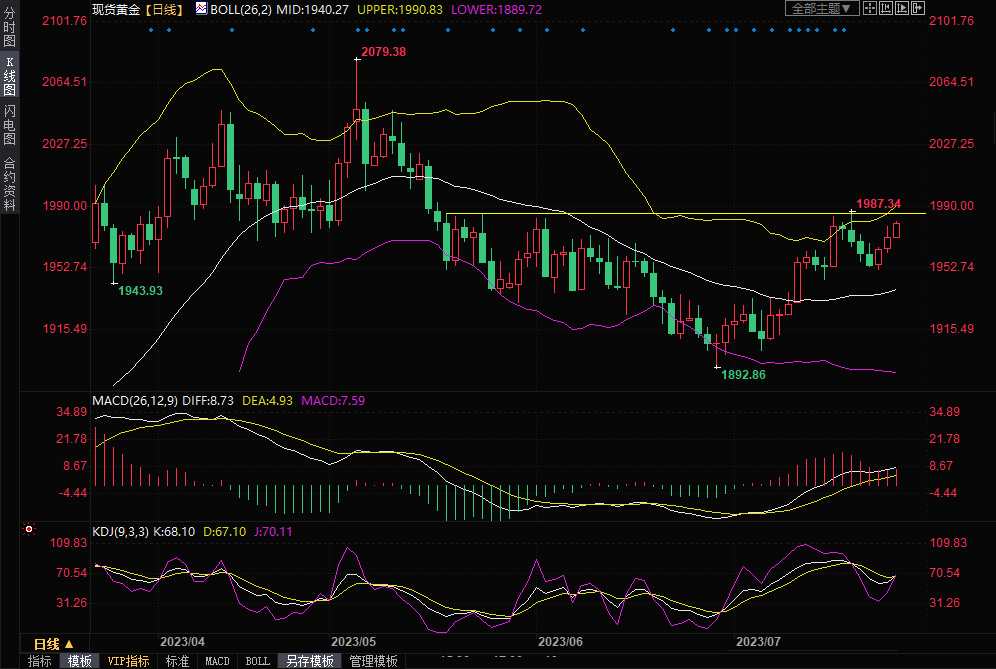Select the 指标 tab at bottom
Viewport: 996px width, 669px height.
(40, 661)
